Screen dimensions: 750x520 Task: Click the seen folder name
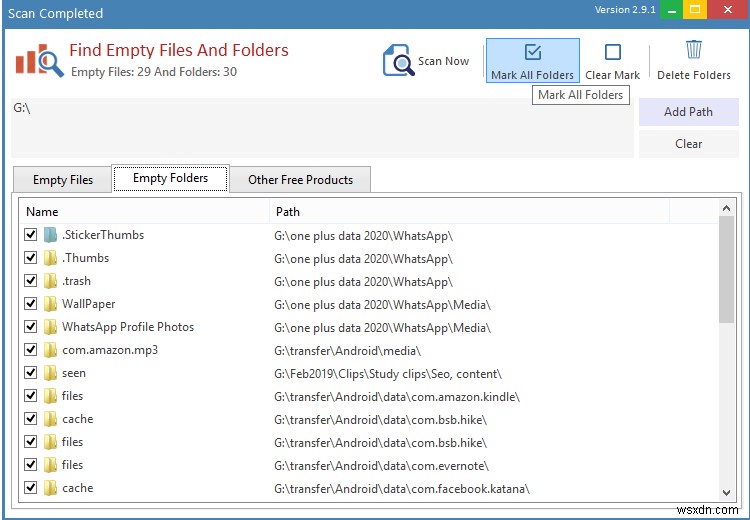[x=74, y=373]
